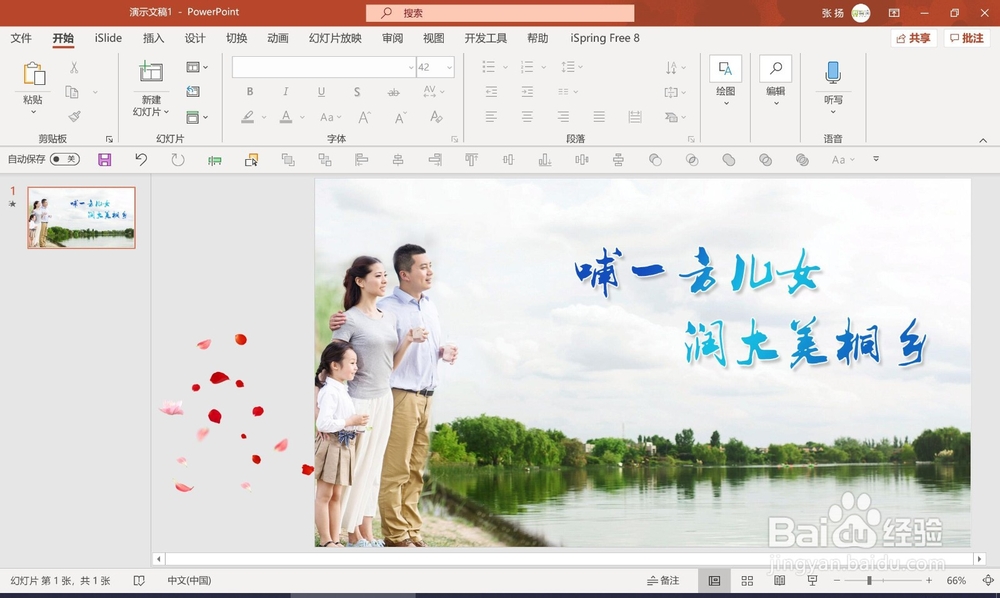Click Increase indent level icon
This screenshot has height=598, width=1000.
tap(527, 92)
